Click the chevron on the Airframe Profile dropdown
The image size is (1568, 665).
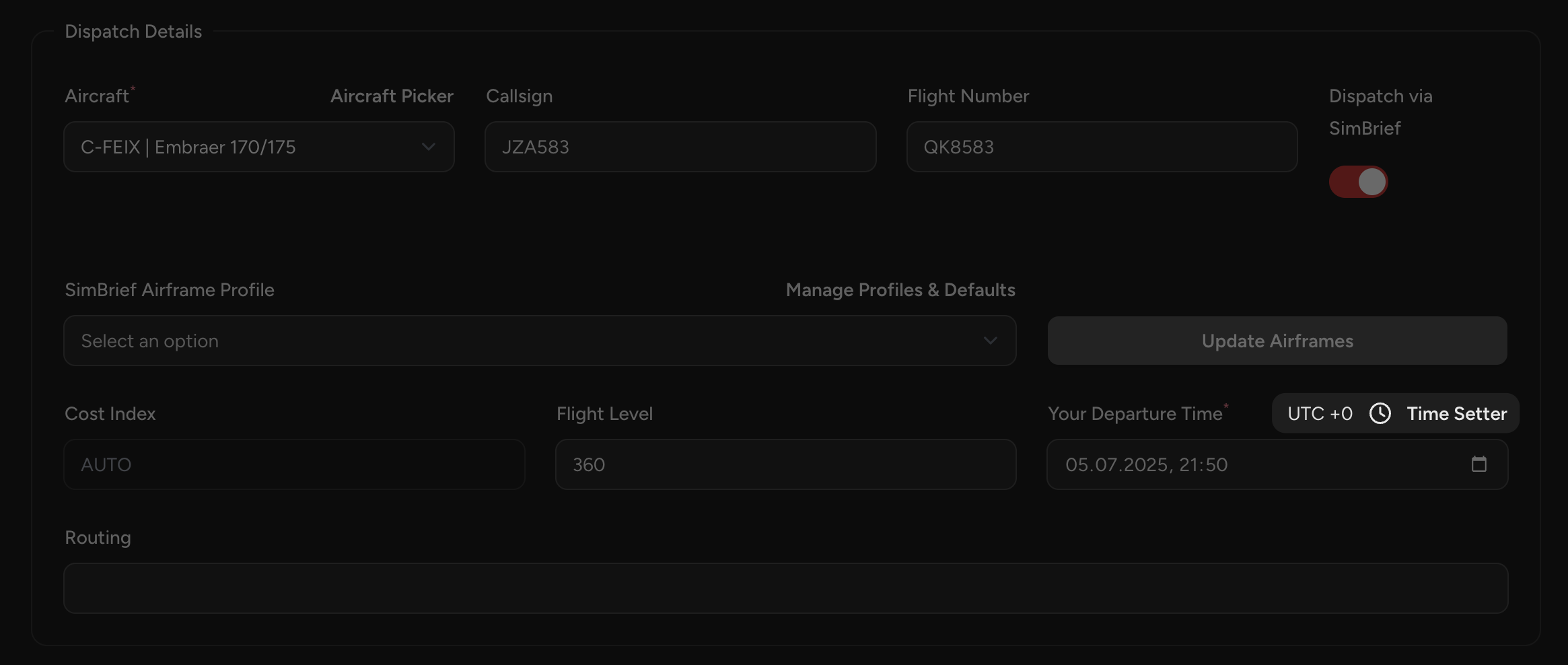coord(990,341)
